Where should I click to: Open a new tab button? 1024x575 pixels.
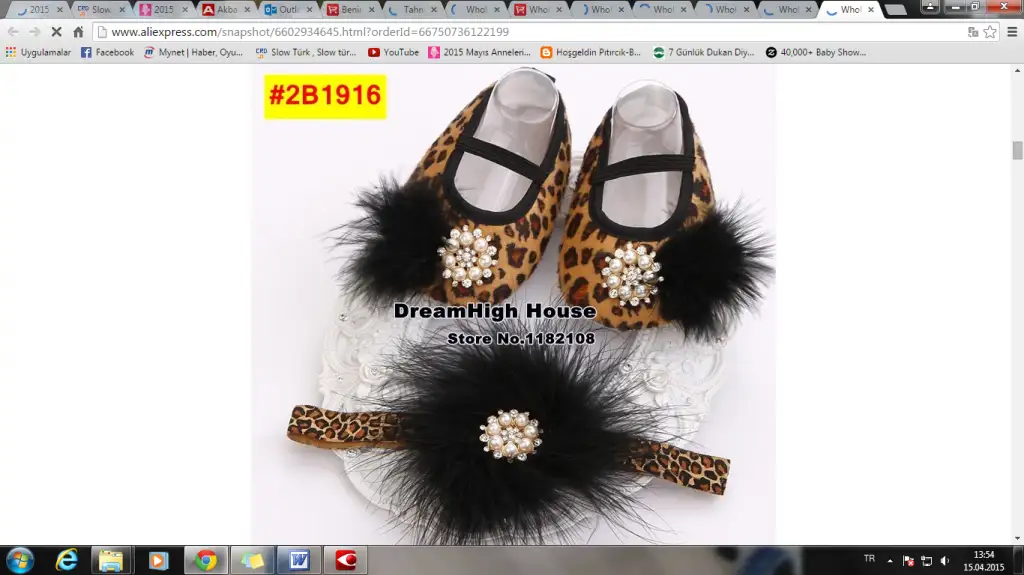895,10
